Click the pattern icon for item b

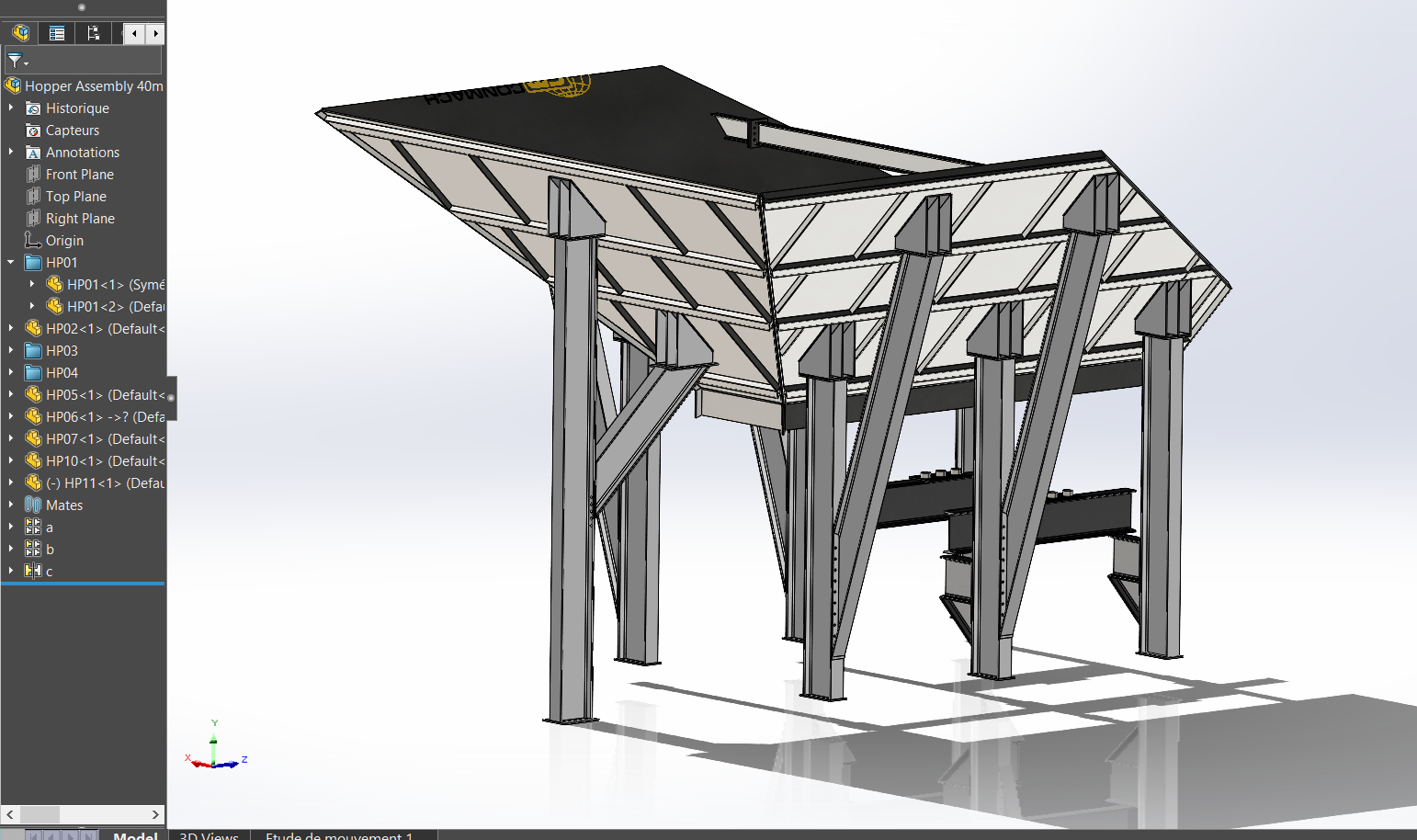point(33,549)
